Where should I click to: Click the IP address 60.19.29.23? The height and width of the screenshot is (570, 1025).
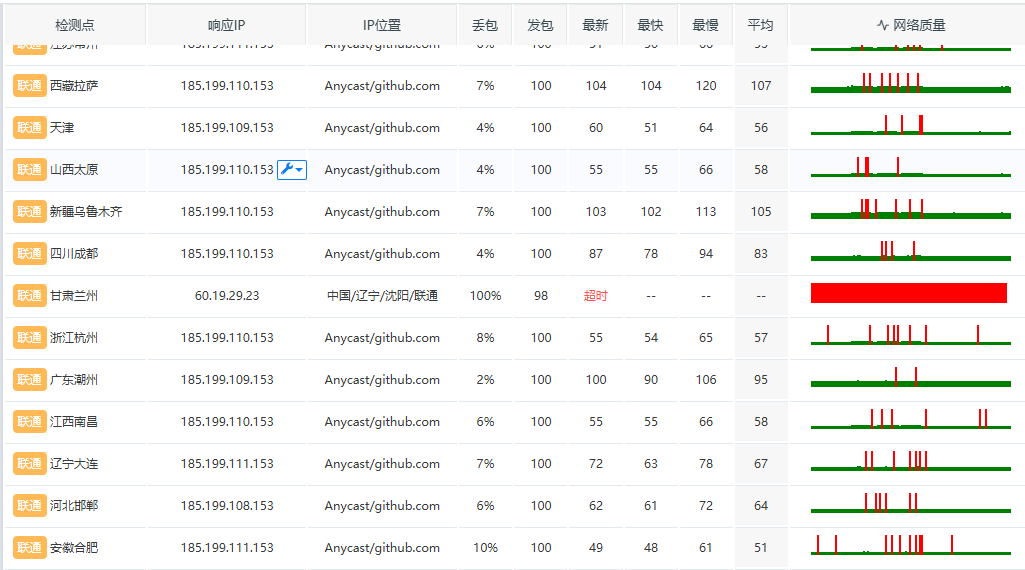point(227,296)
